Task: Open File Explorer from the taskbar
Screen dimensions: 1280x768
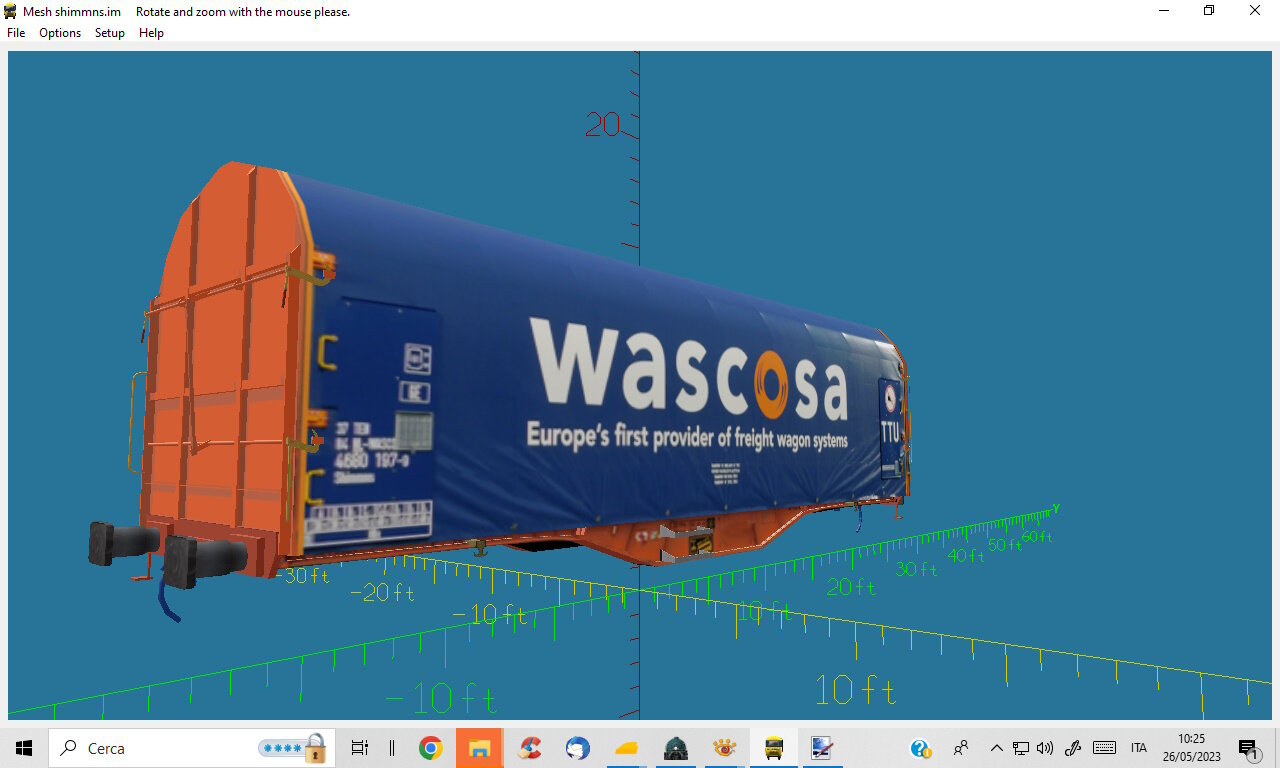Action: (x=479, y=748)
